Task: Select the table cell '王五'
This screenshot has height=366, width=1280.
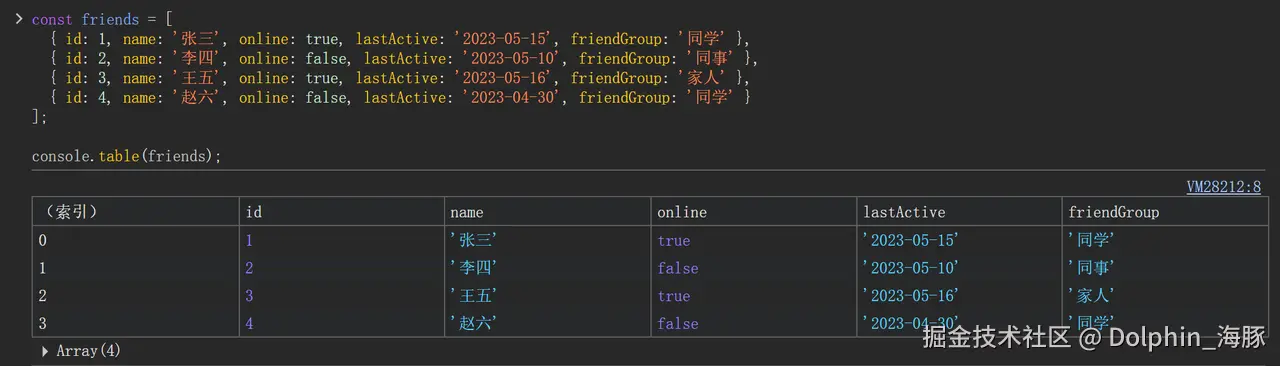Action: 547,296
